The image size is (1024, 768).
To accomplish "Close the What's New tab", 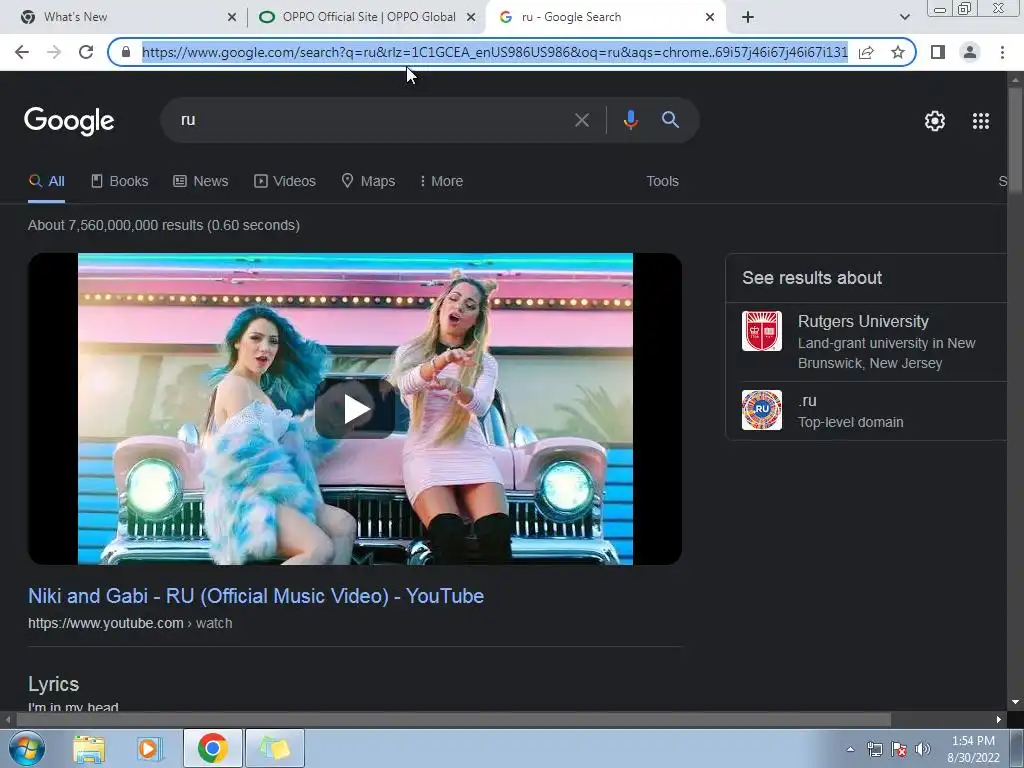I will [232, 18].
